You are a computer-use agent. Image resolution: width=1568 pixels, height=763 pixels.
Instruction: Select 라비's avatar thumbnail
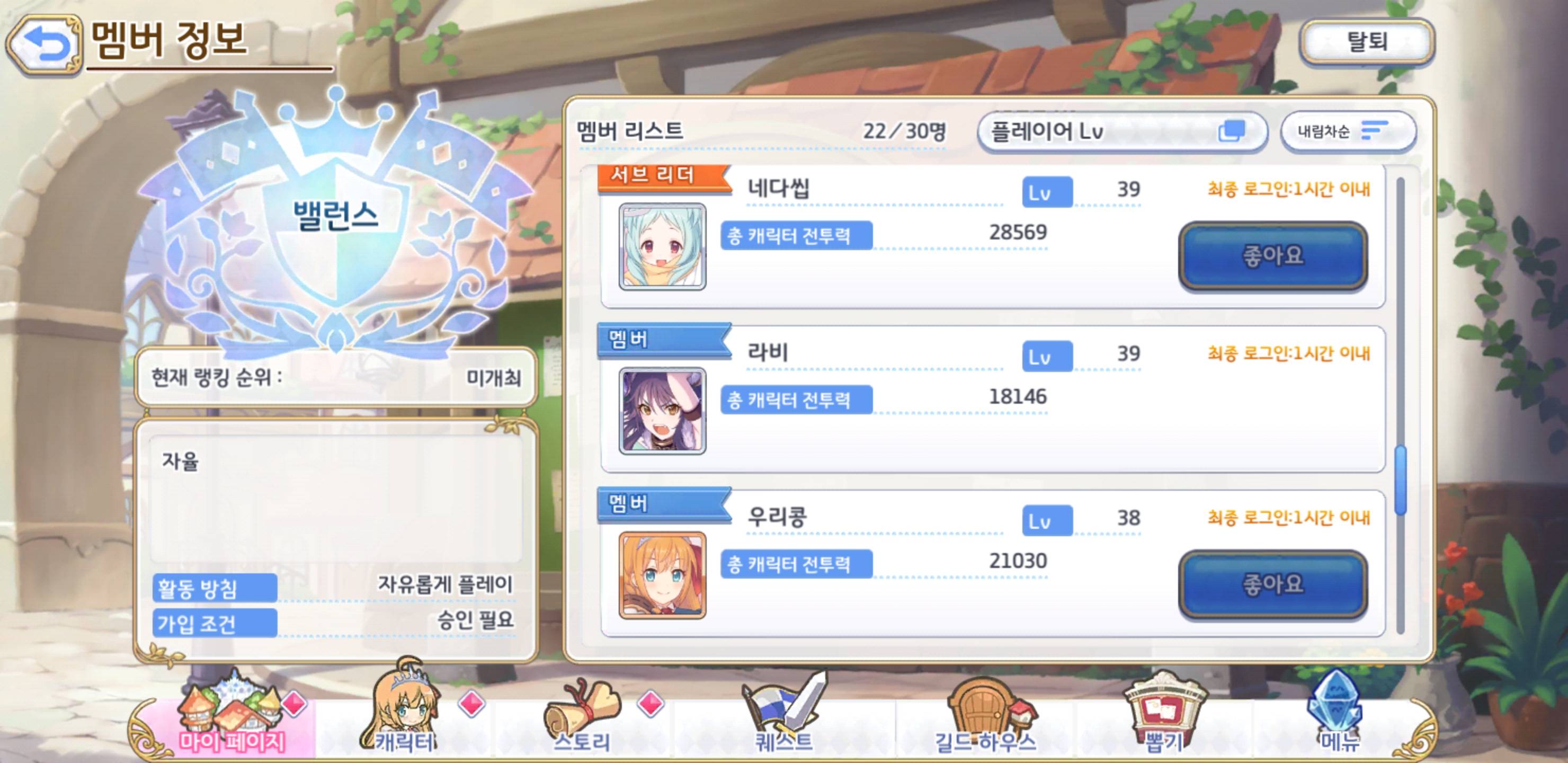coord(662,411)
